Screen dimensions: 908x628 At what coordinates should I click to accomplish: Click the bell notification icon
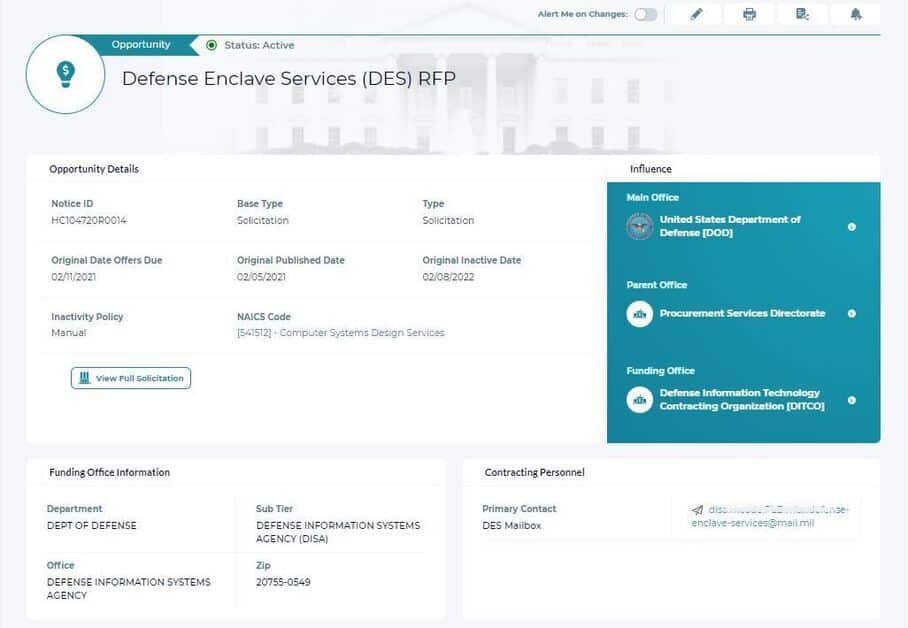[856, 14]
